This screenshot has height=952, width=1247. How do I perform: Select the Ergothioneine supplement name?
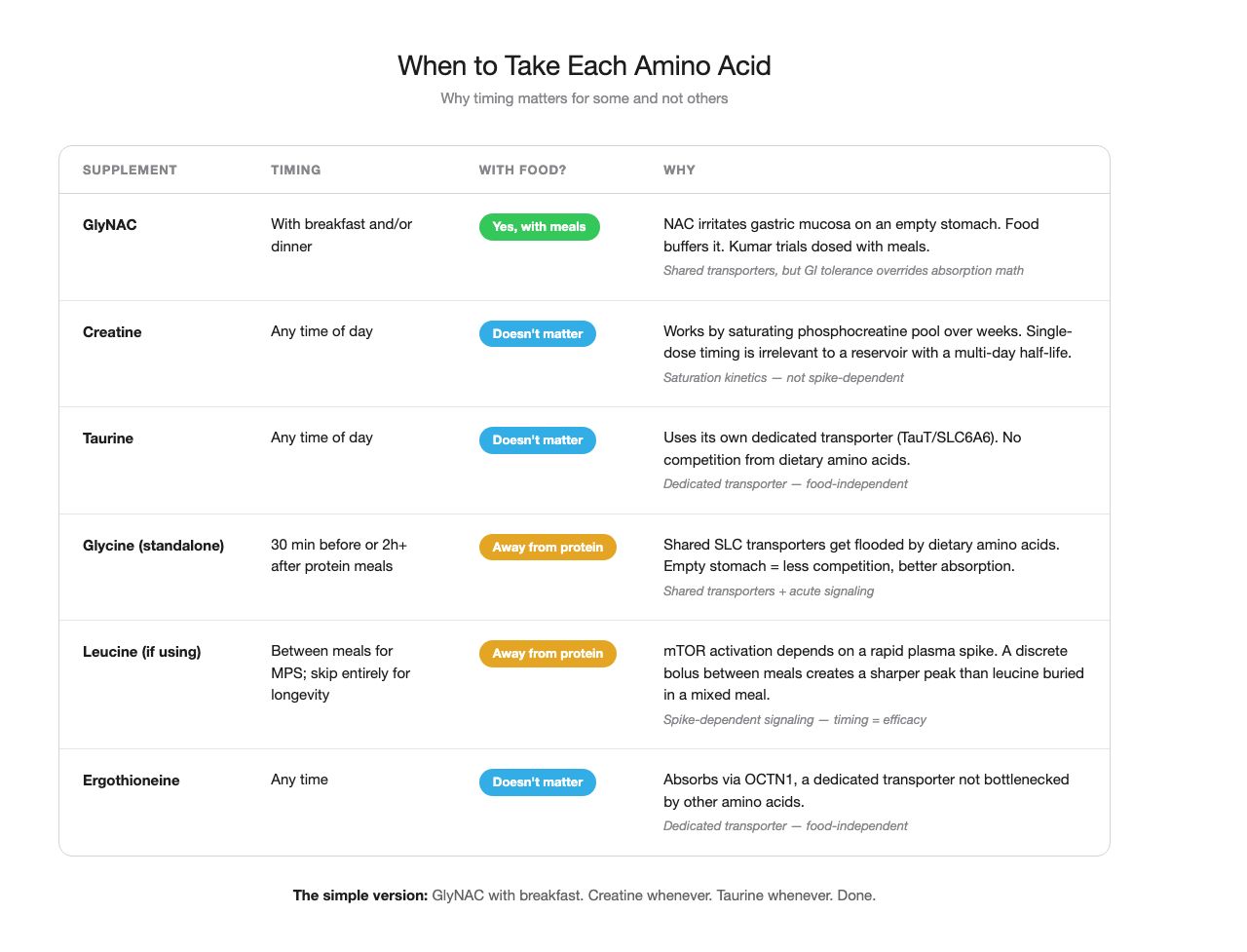click(131, 781)
